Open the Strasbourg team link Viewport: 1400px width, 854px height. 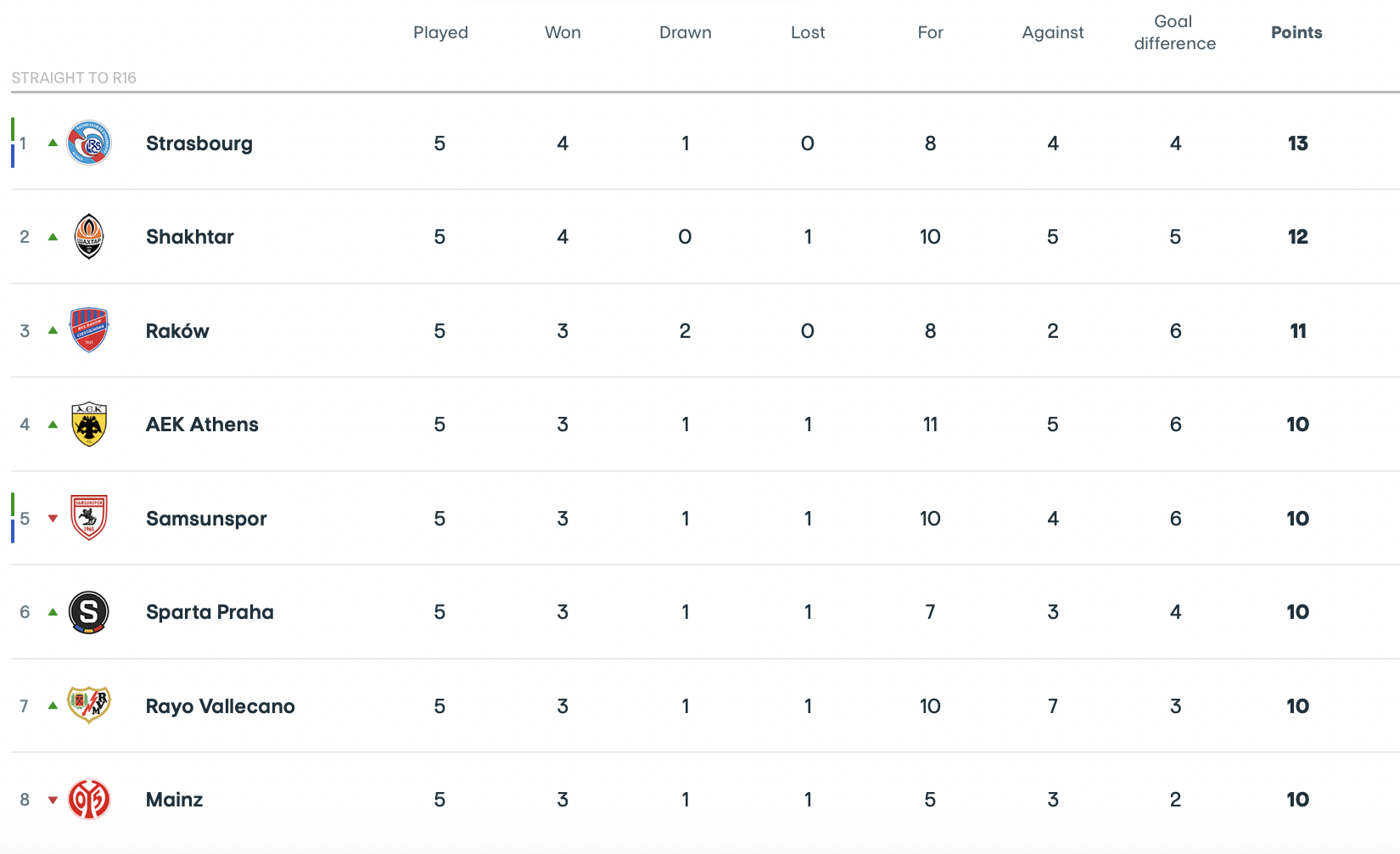[x=199, y=143]
